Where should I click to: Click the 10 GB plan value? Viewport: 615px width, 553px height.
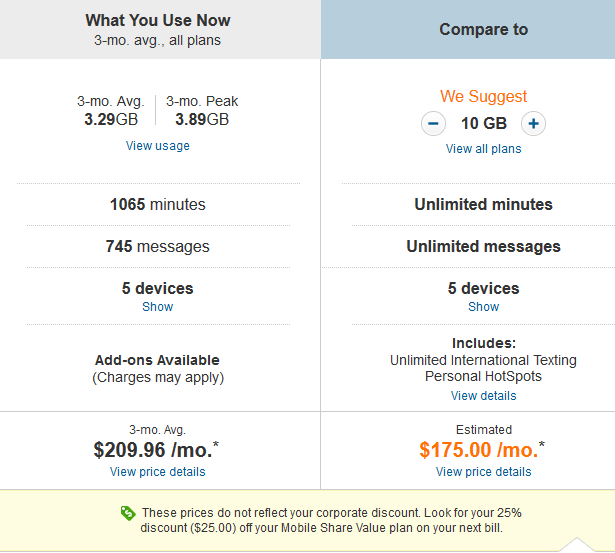coord(484,124)
